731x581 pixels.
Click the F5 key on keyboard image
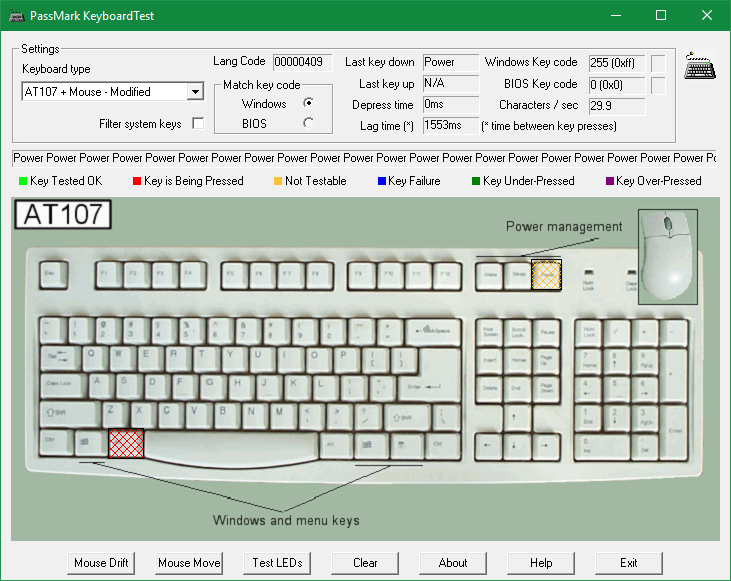[235, 275]
